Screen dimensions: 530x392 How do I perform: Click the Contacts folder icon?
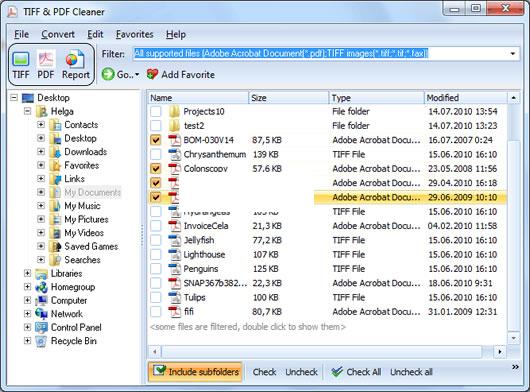click(x=55, y=125)
